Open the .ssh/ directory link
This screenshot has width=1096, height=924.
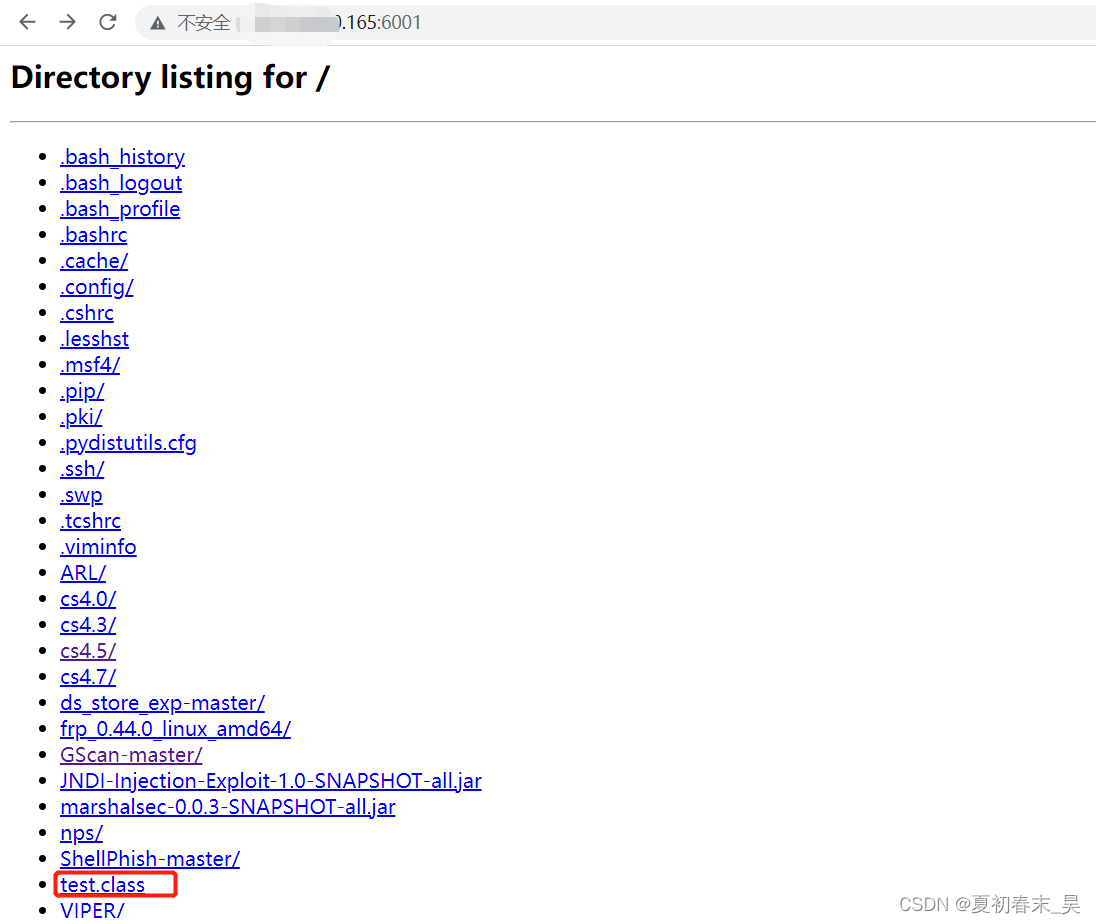[82, 468]
